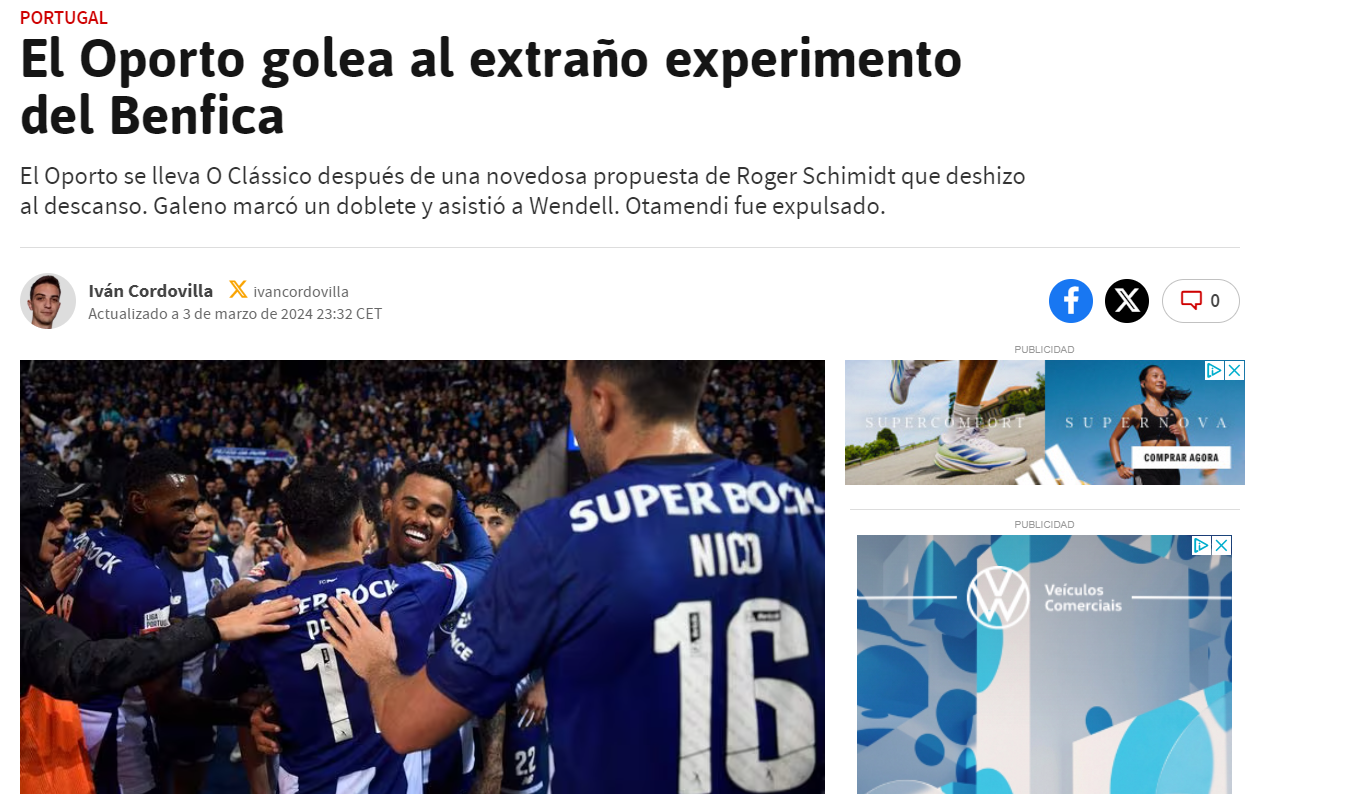Screen dimensions: 1347x794
Task: Open AdChoices info on the Supernova ad
Action: tap(1214, 370)
